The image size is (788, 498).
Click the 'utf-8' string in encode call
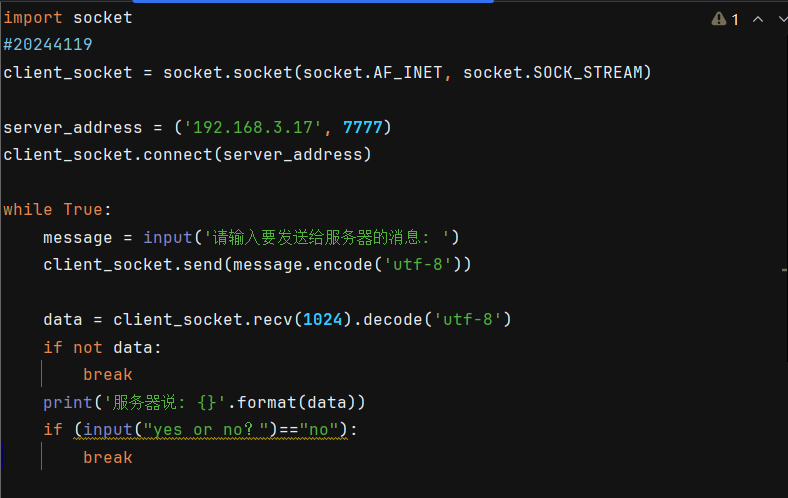click(x=418, y=264)
